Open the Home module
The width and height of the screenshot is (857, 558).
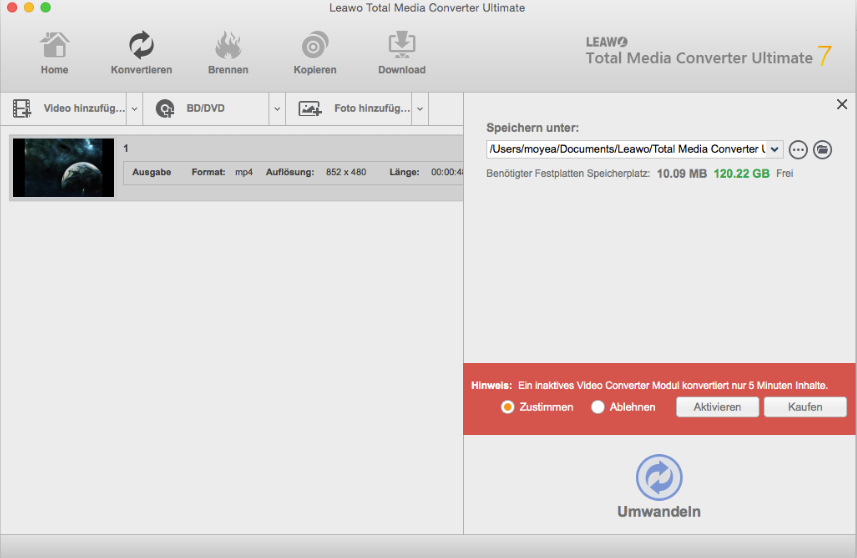click(x=54, y=54)
